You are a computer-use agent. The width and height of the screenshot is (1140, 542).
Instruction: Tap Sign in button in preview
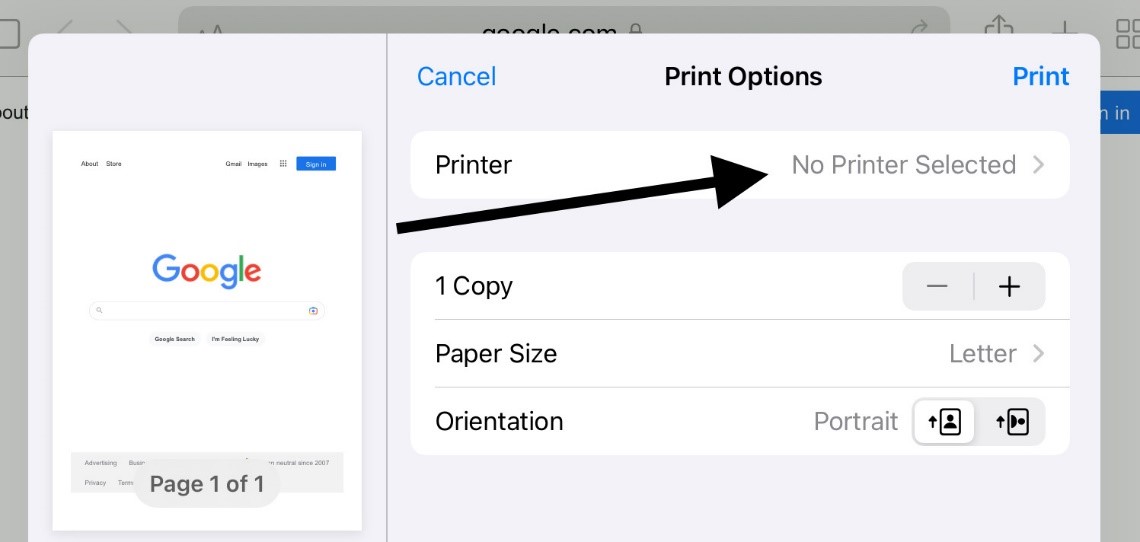316,164
